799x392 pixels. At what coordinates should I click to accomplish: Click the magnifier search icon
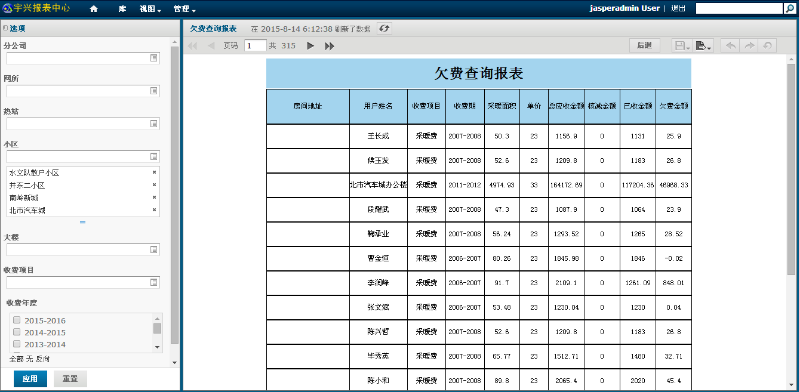click(790, 8)
